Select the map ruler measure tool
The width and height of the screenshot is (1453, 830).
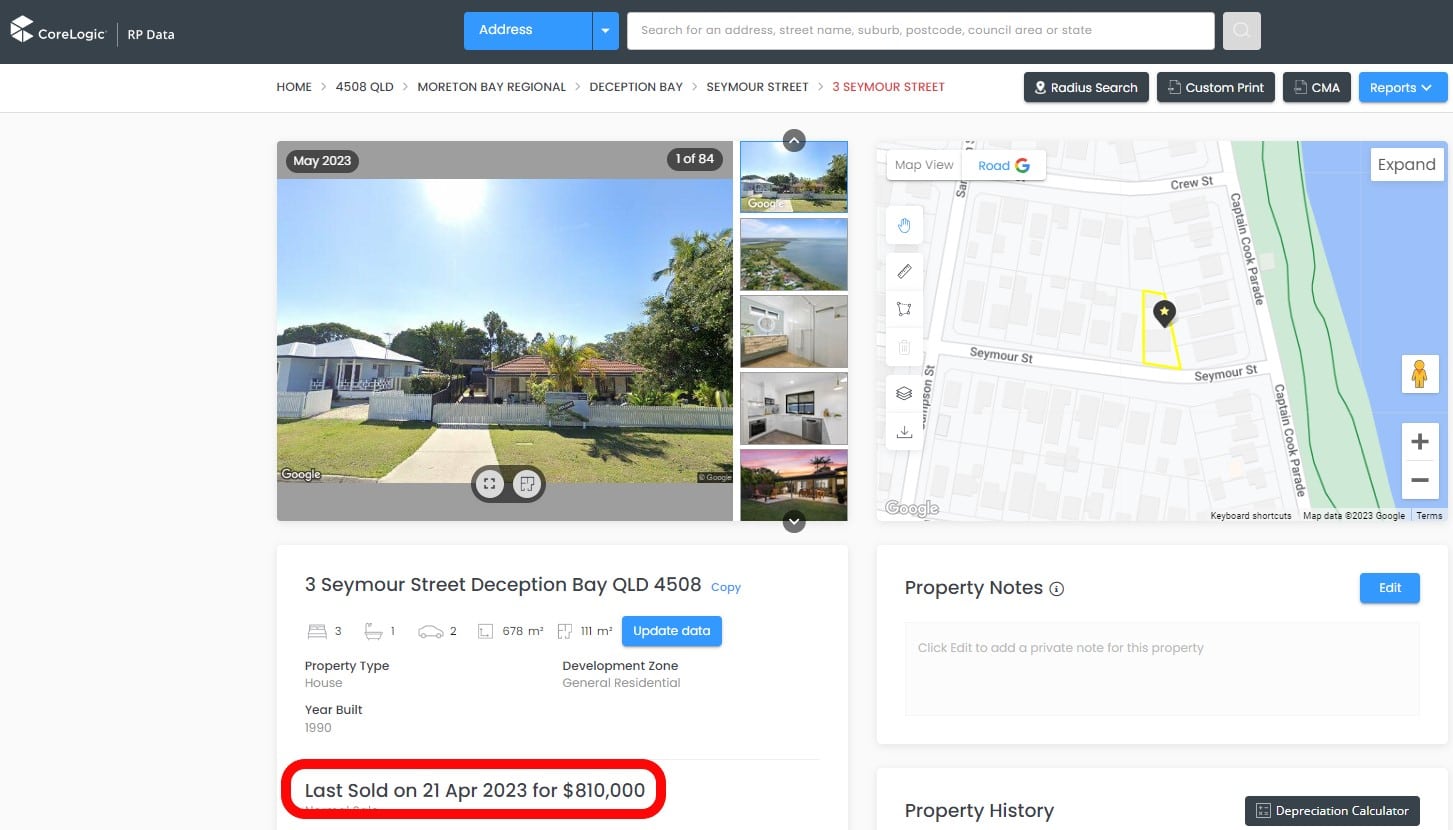click(904, 271)
